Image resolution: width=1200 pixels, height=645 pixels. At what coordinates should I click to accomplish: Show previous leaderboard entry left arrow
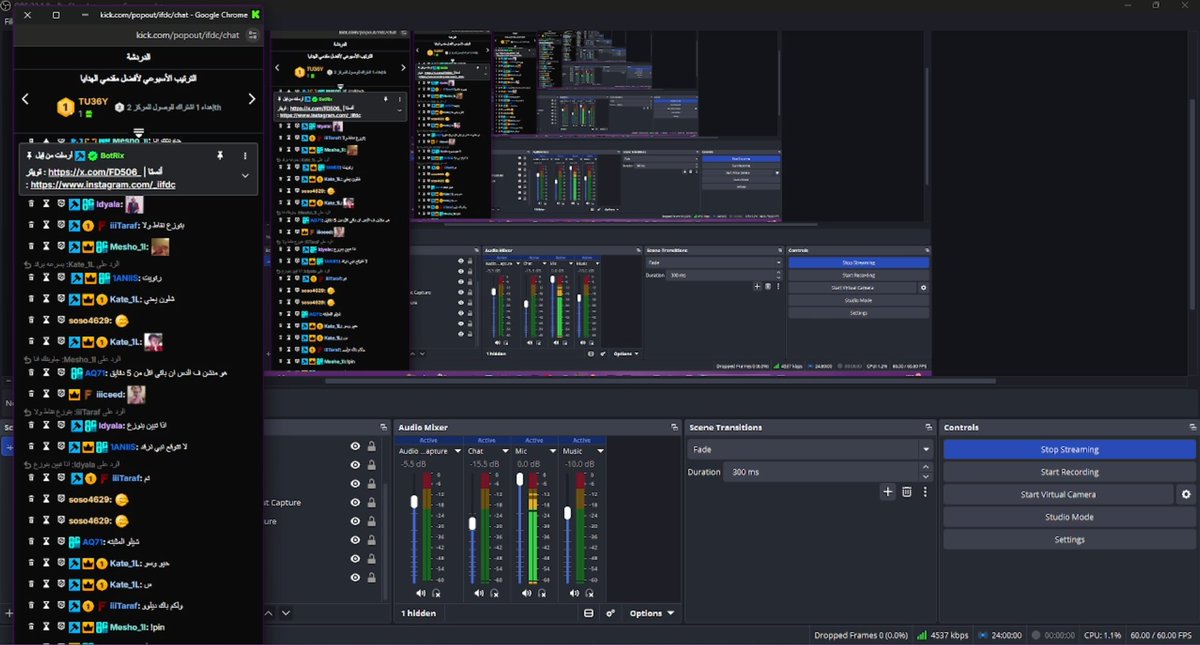[26, 99]
